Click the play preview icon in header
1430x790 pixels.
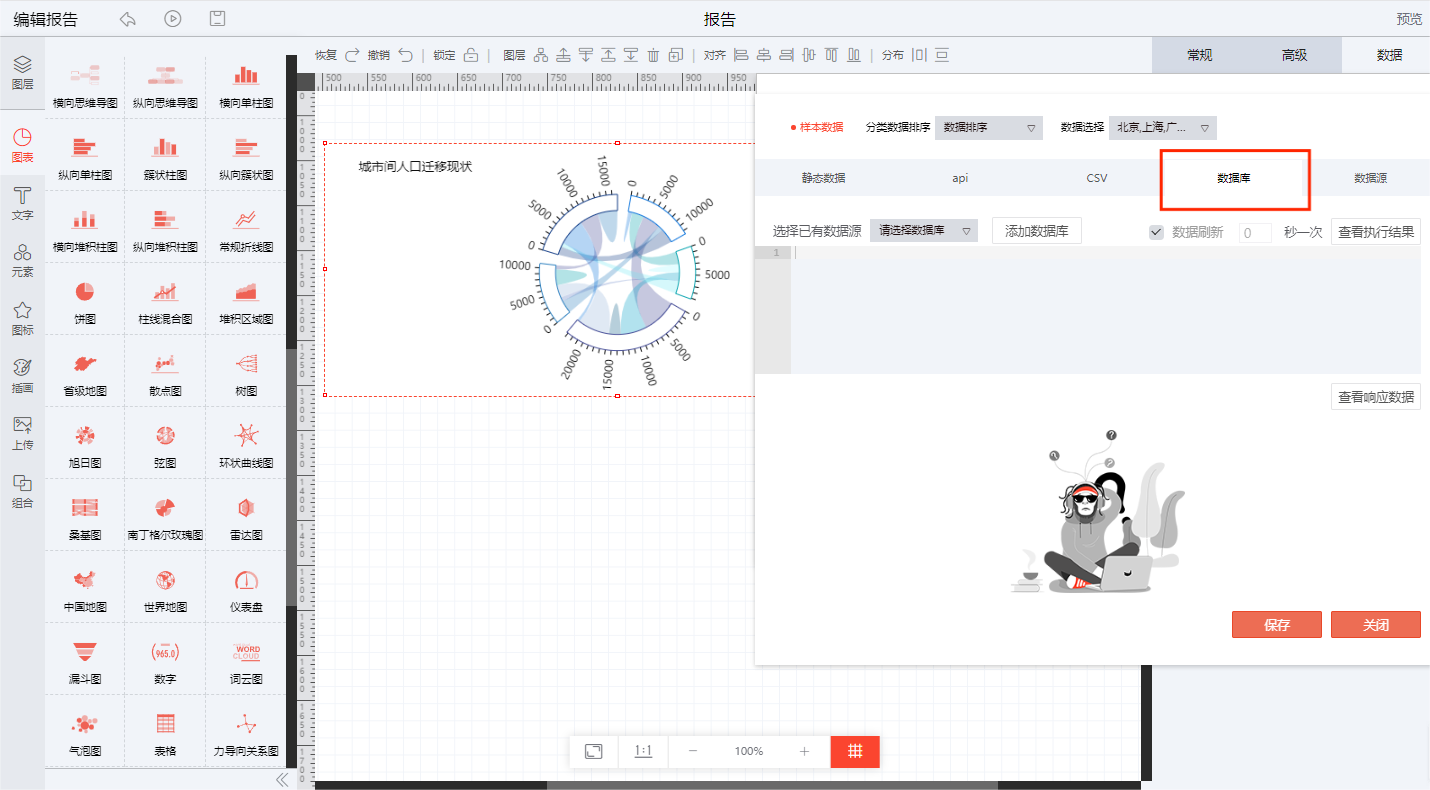click(x=173, y=19)
